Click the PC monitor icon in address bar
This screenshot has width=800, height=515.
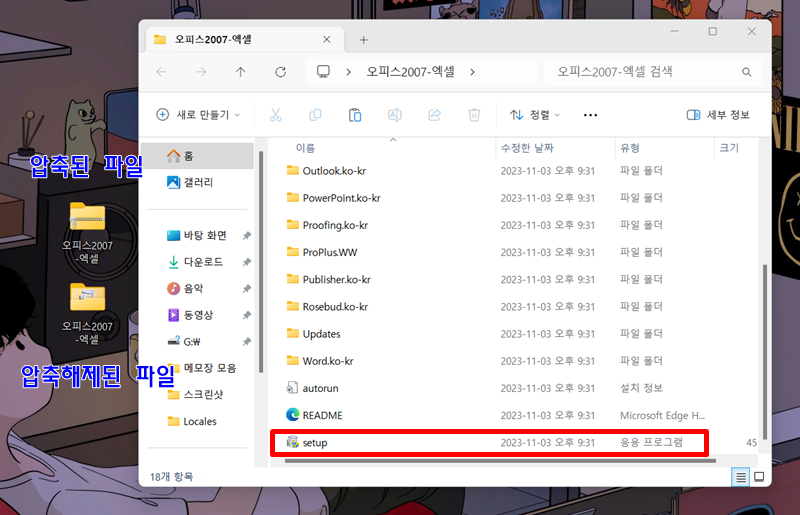(323, 71)
